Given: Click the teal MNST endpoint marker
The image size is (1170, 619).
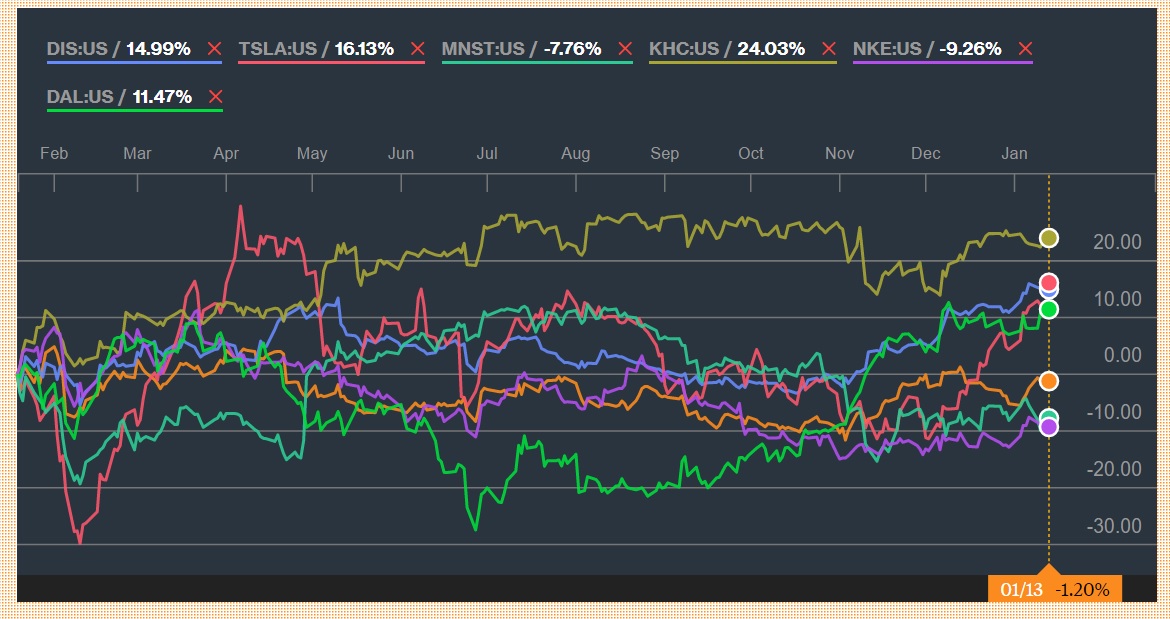Looking at the screenshot, I should (x=1049, y=417).
